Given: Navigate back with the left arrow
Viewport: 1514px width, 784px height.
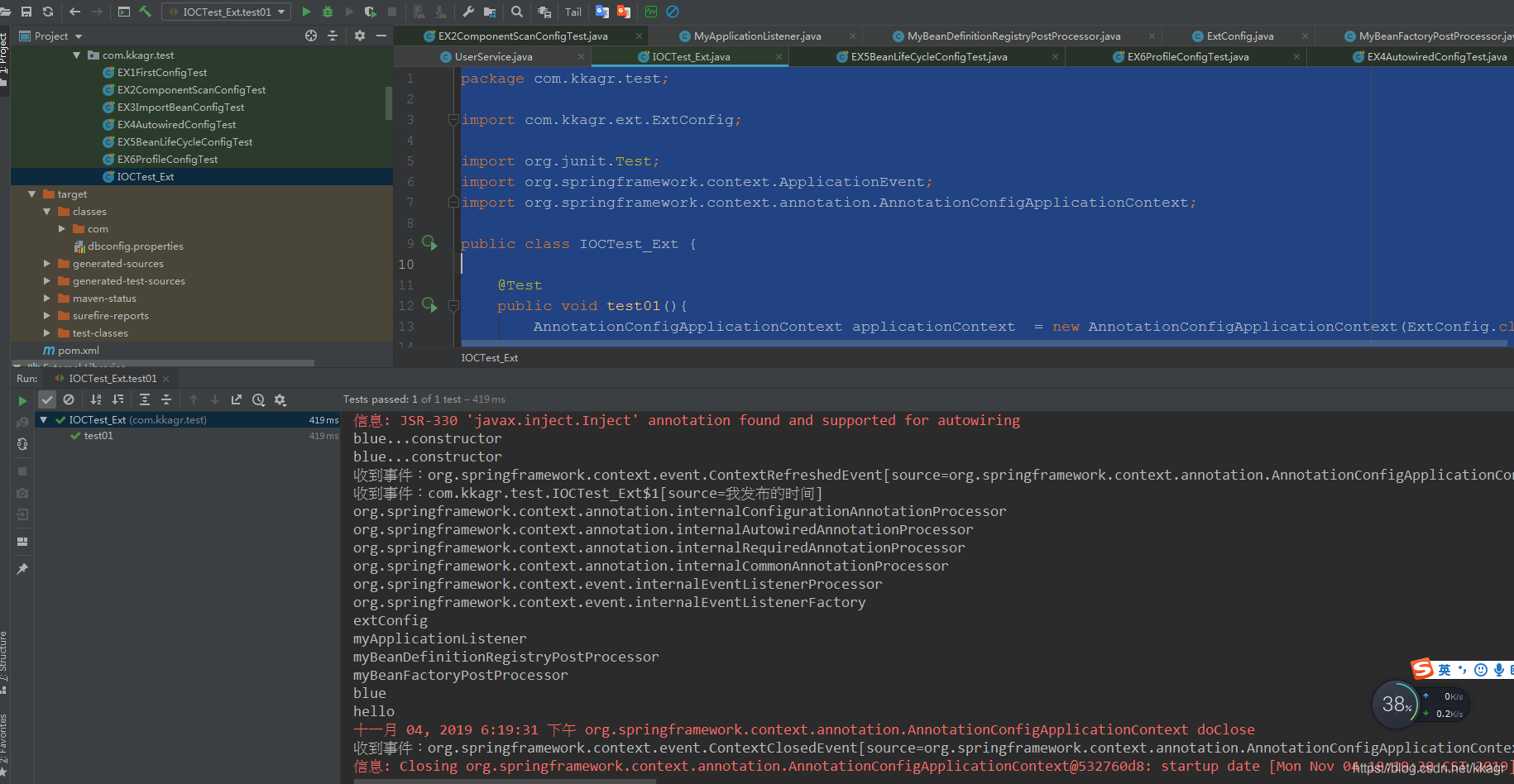Looking at the screenshot, I should pyautogui.click(x=75, y=12).
